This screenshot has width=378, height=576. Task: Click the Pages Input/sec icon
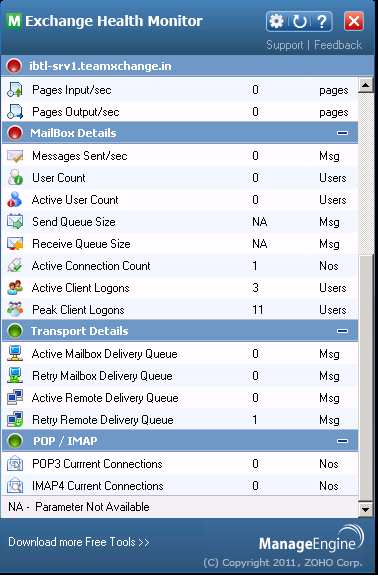15,90
